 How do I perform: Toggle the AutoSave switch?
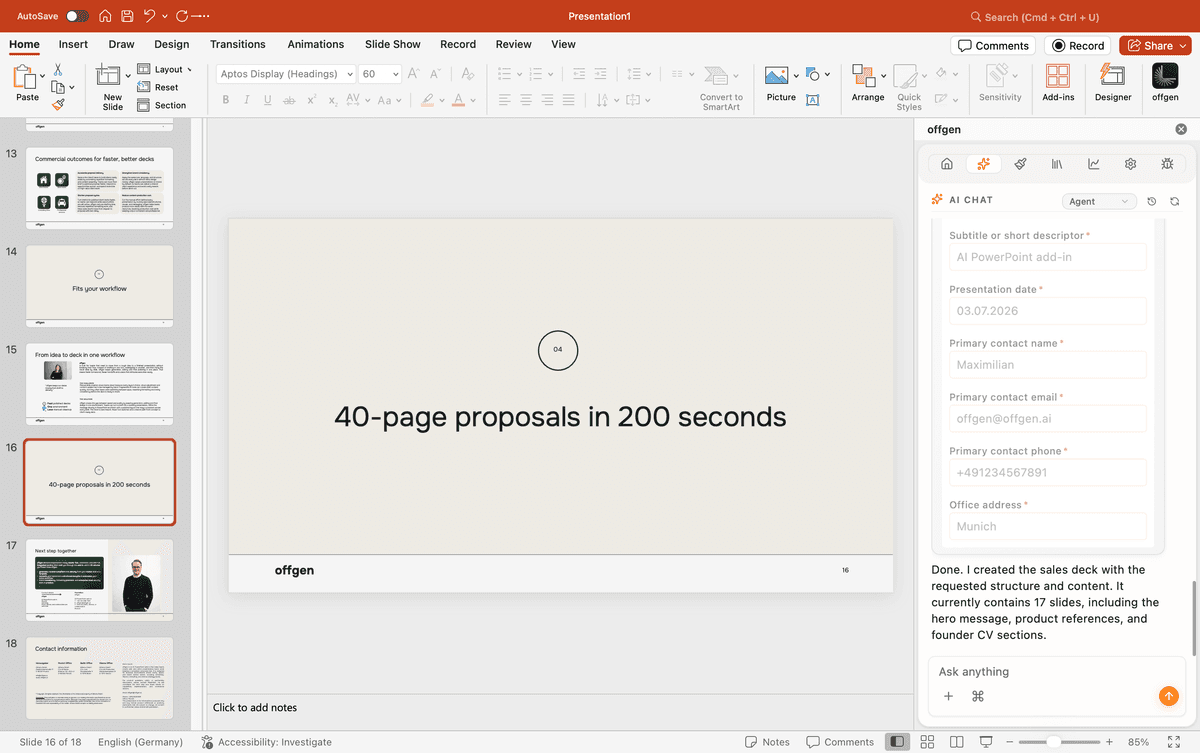[x=77, y=16]
